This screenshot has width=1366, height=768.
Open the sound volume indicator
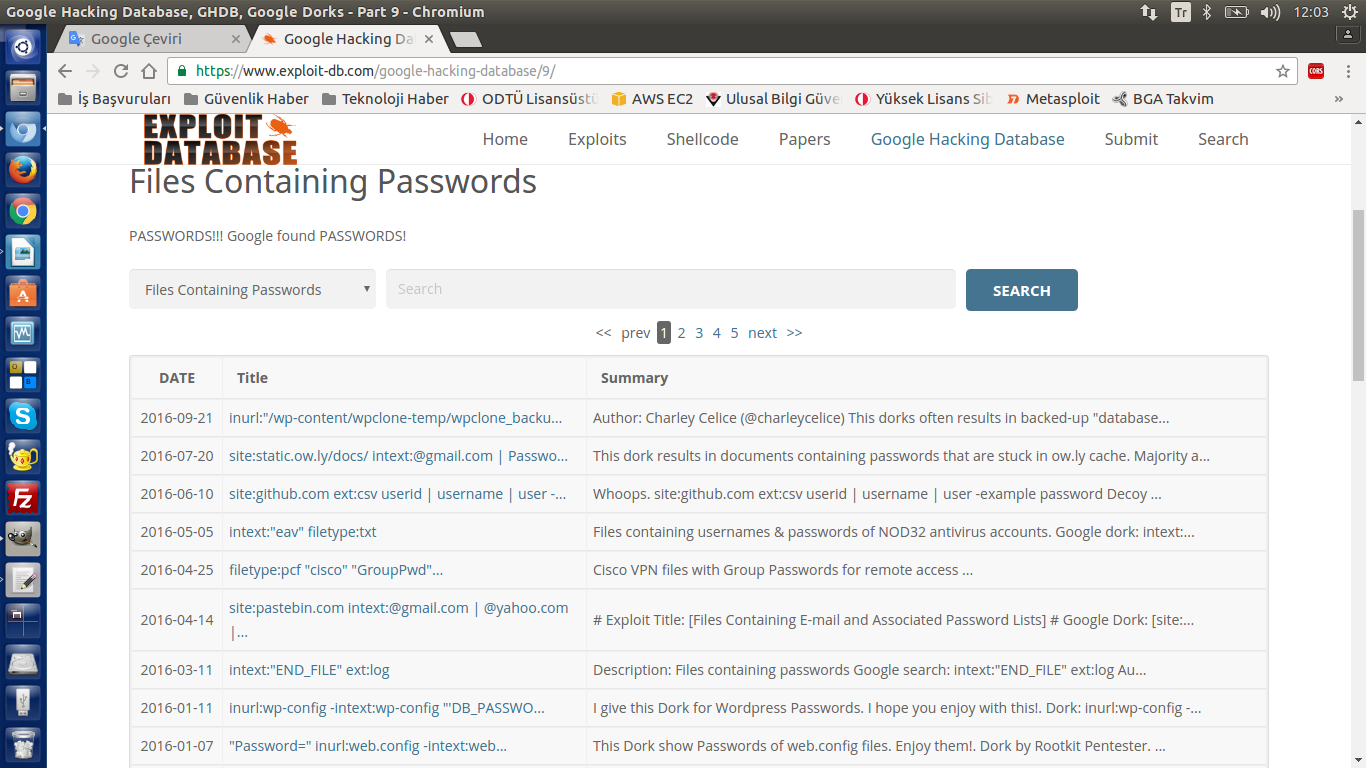pyautogui.click(x=1270, y=12)
